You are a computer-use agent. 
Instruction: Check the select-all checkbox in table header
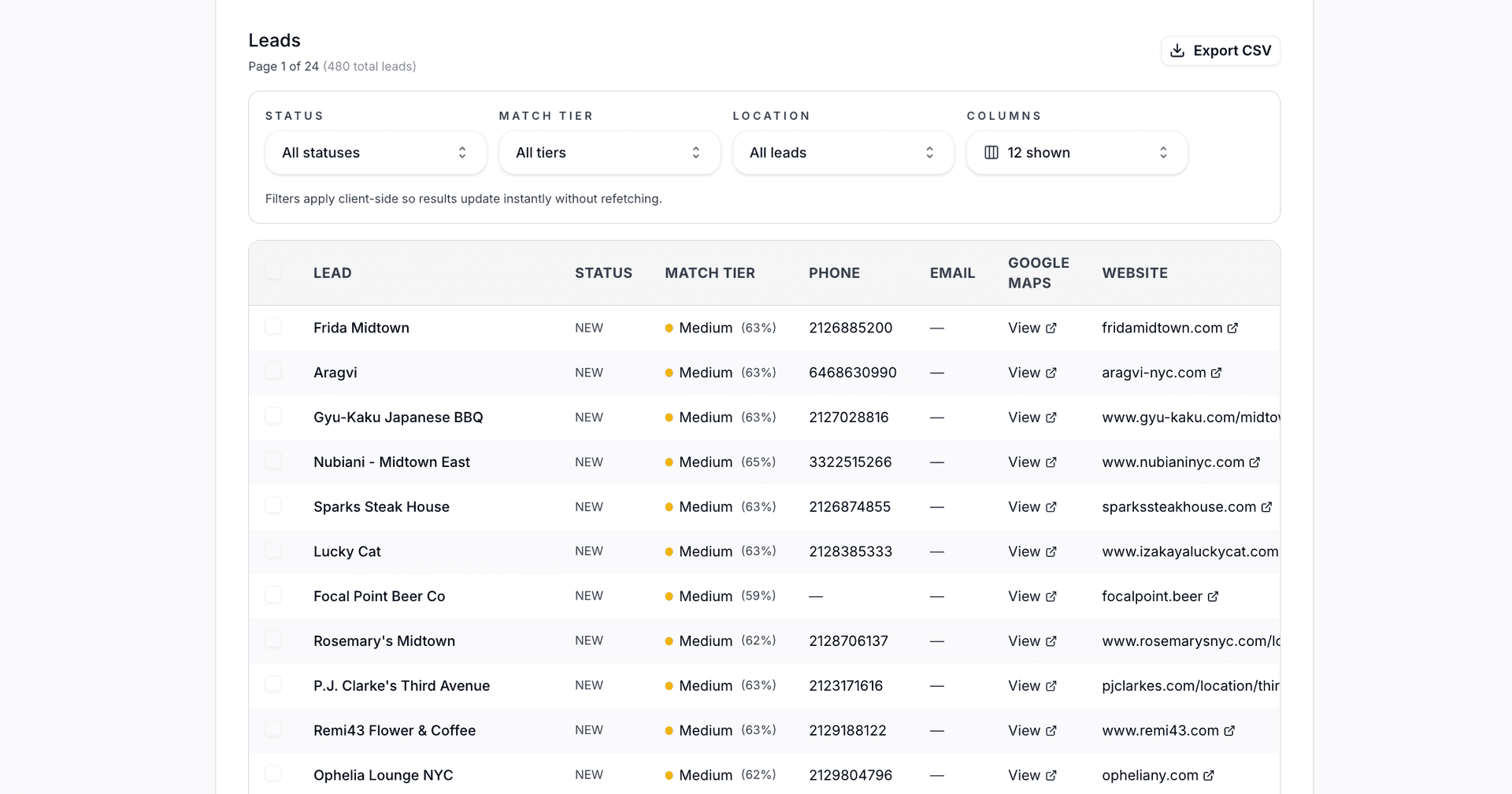(x=273, y=270)
